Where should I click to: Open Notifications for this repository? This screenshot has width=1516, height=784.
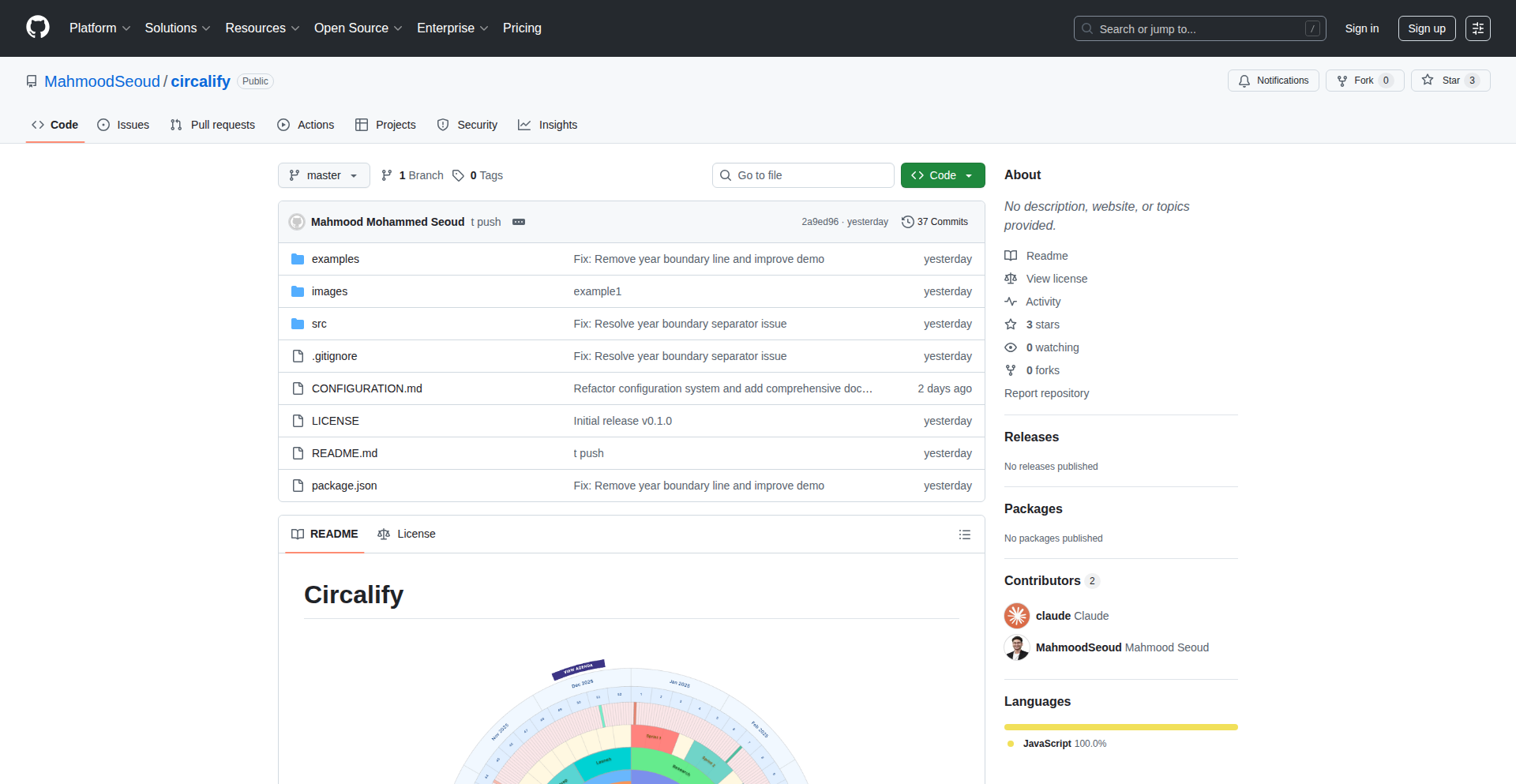1273,81
